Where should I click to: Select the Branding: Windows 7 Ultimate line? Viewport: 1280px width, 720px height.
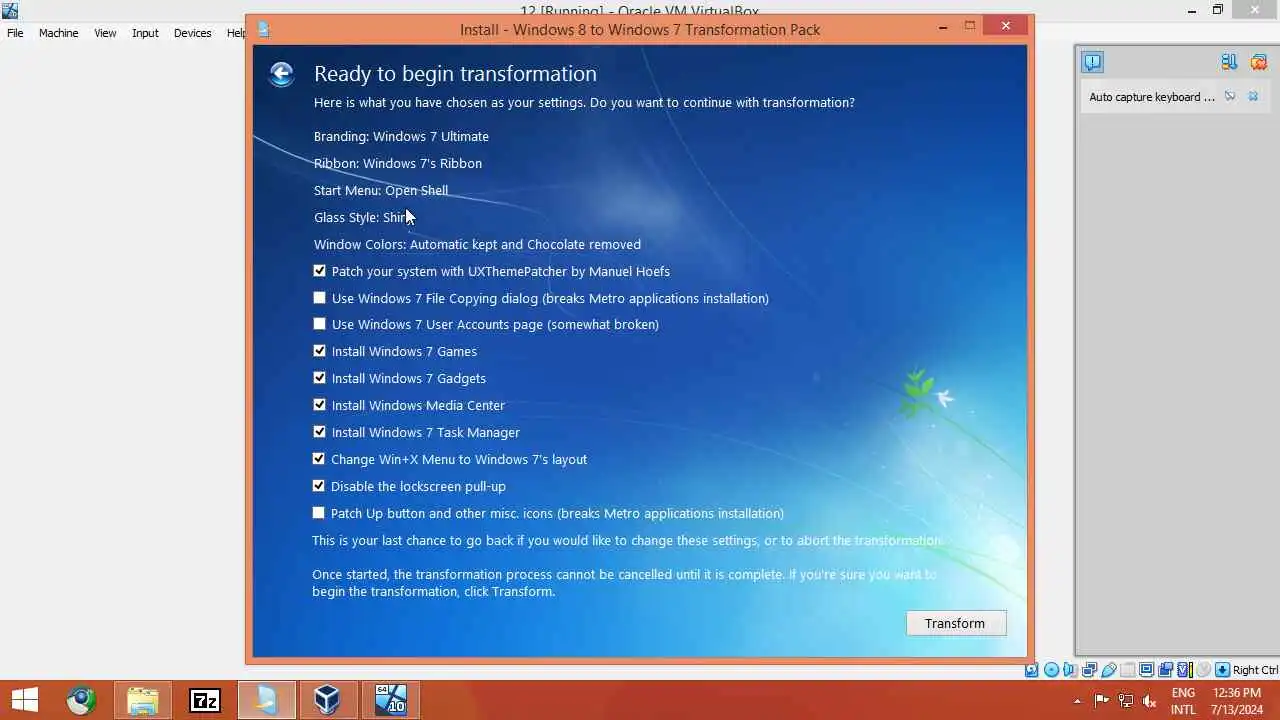click(401, 136)
